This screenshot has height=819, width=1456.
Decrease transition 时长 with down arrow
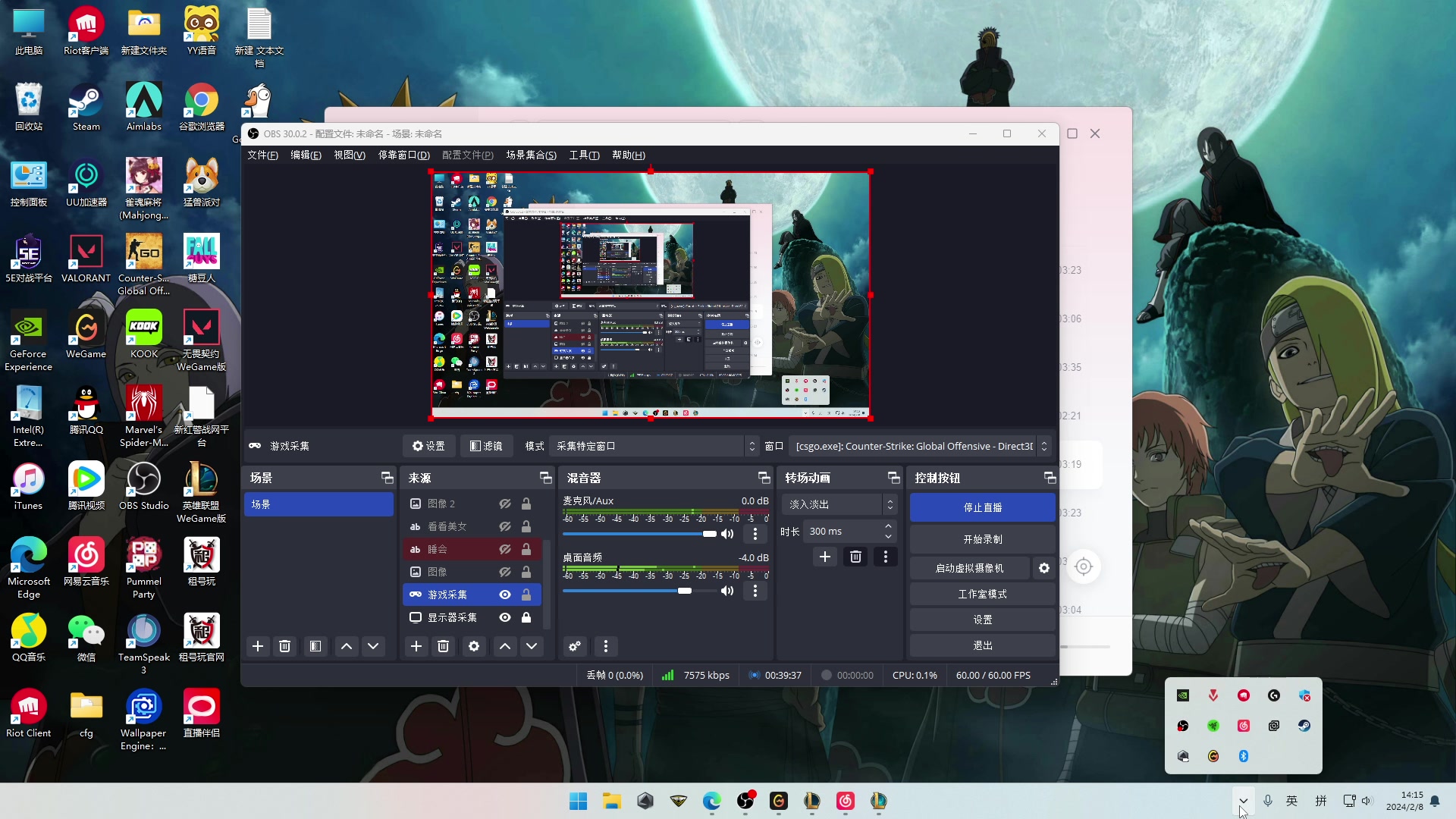pyautogui.click(x=888, y=536)
